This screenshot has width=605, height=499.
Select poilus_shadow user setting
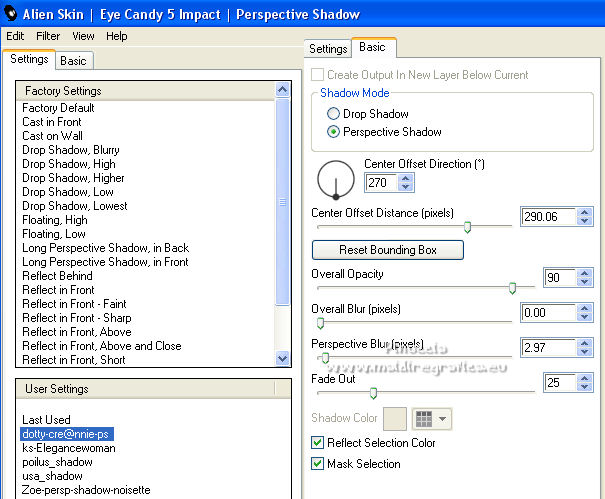tap(57, 462)
